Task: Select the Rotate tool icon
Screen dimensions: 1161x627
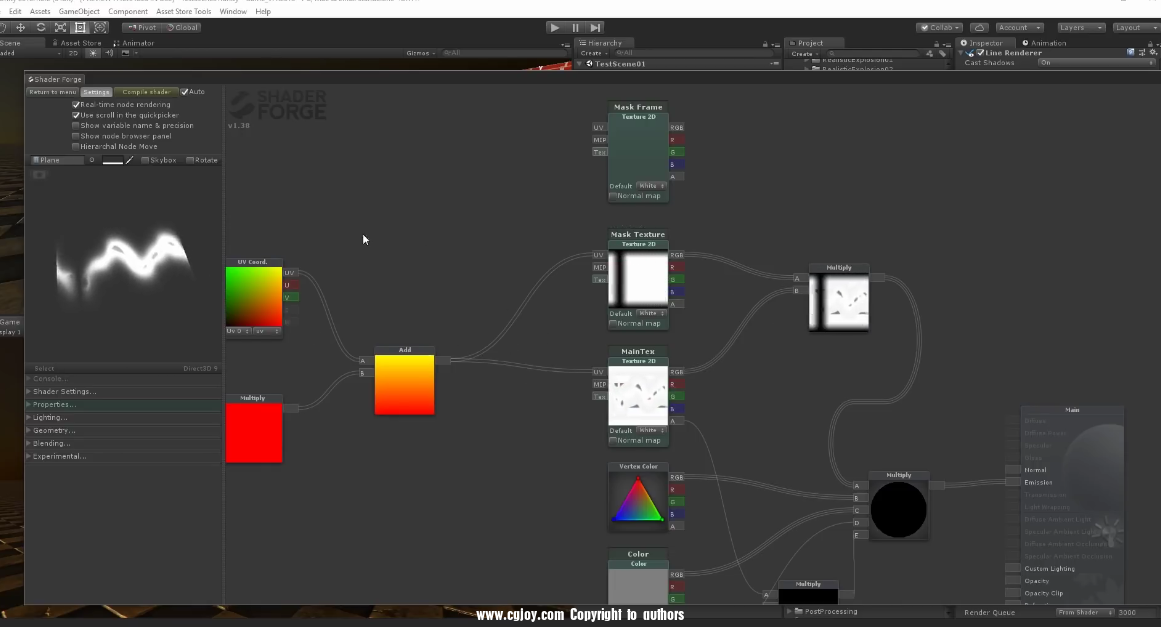Action: [x=40, y=28]
